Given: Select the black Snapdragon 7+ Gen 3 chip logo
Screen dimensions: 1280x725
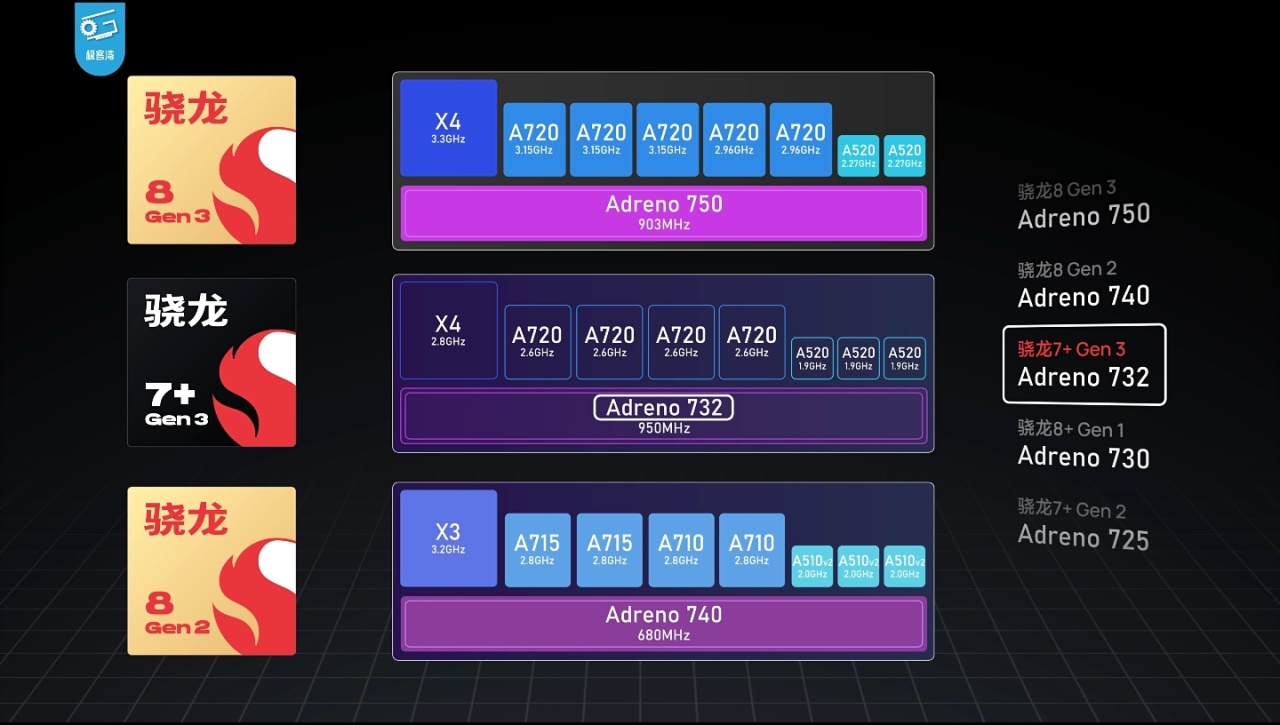Looking at the screenshot, I should coord(211,362).
